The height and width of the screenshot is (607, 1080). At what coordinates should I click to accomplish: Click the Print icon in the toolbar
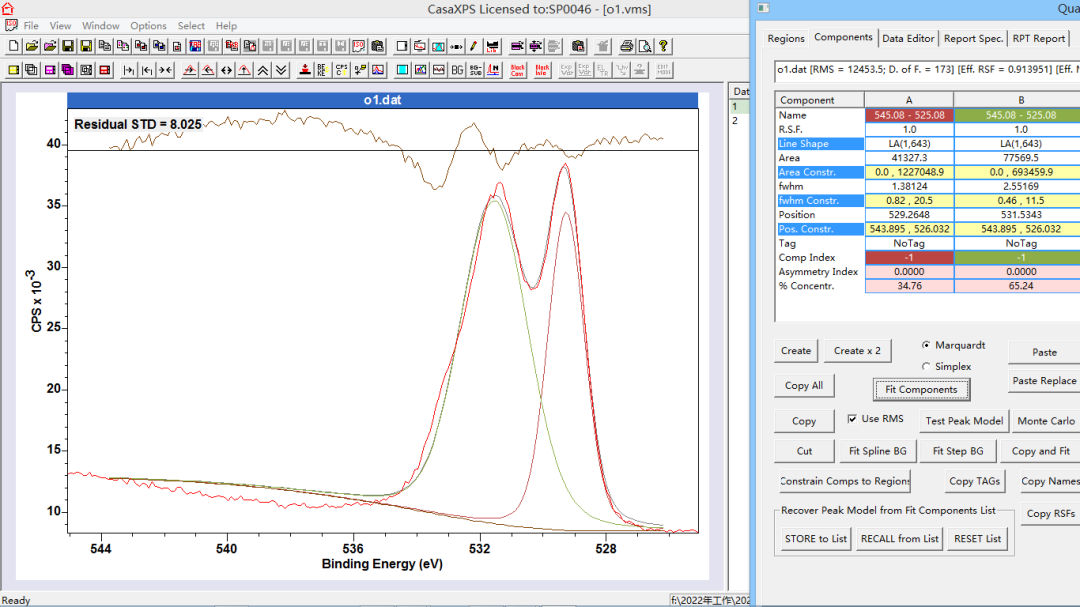pos(626,46)
